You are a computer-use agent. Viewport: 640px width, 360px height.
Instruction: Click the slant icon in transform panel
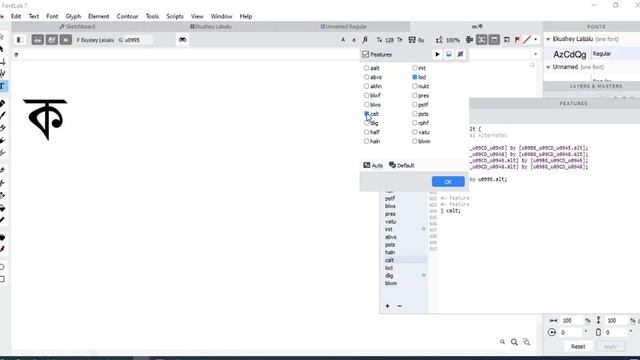(598, 332)
